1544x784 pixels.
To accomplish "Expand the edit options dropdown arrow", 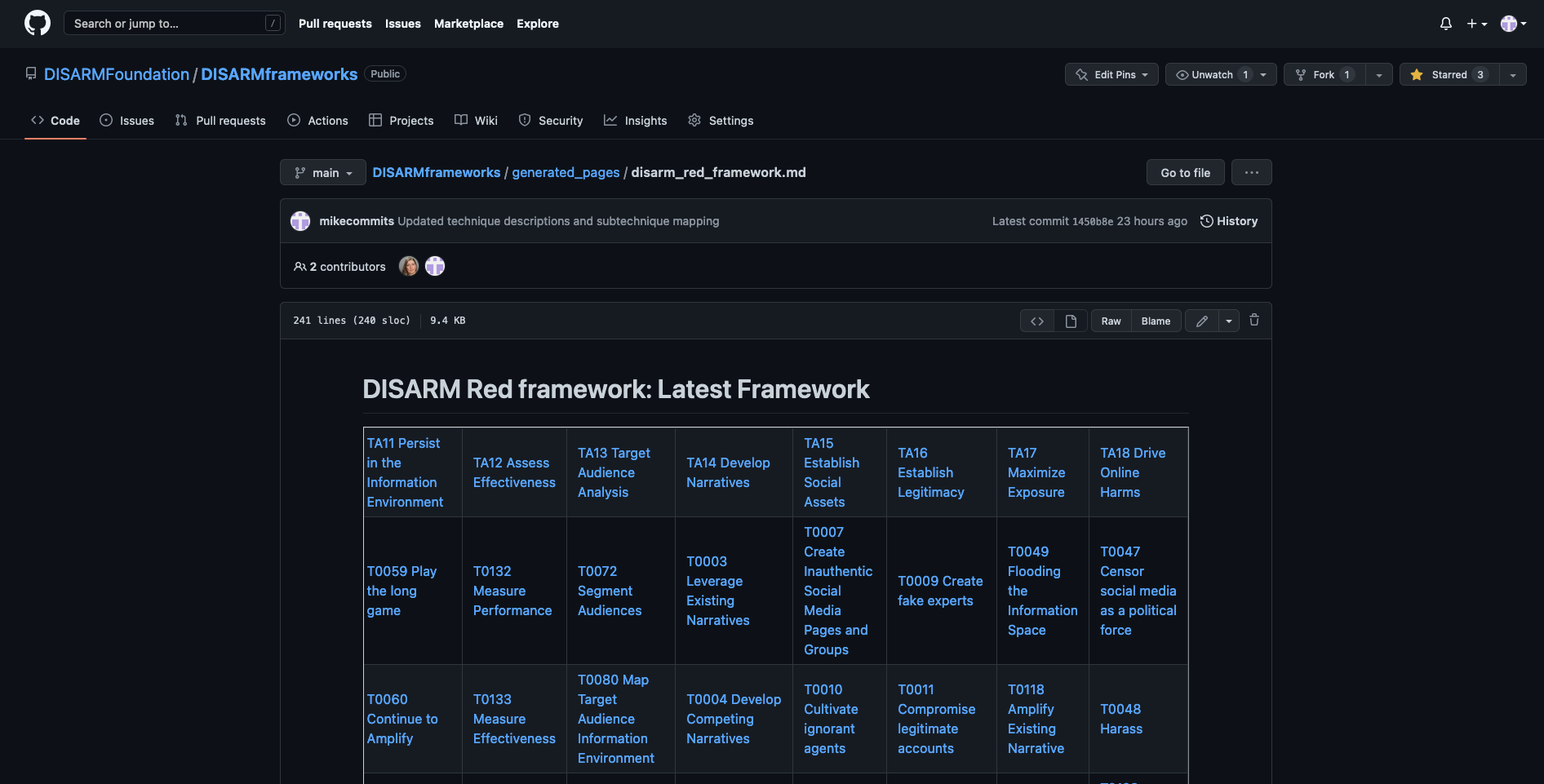I will [1229, 321].
